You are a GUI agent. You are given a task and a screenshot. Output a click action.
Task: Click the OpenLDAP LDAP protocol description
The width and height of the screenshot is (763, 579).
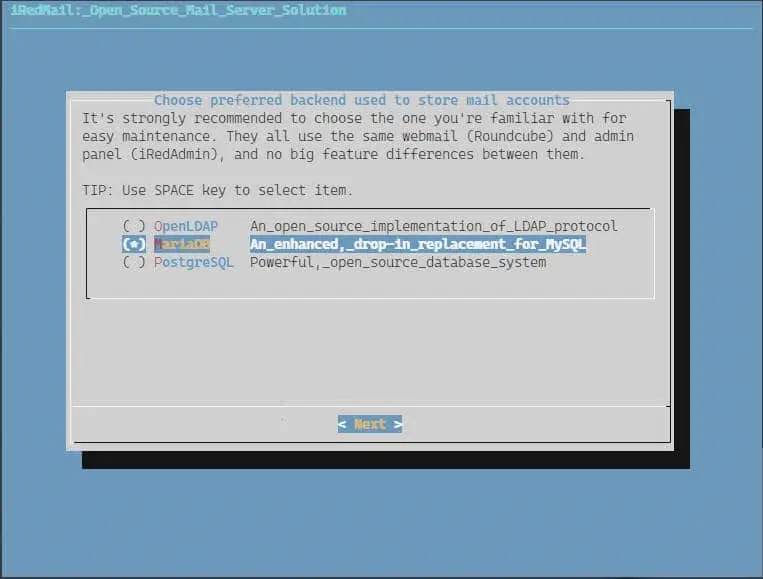pos(433,226)
